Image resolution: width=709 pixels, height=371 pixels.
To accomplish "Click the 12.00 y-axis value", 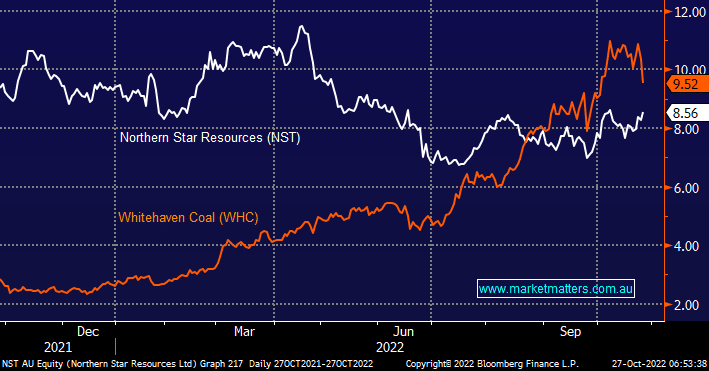I will point(690,12).
